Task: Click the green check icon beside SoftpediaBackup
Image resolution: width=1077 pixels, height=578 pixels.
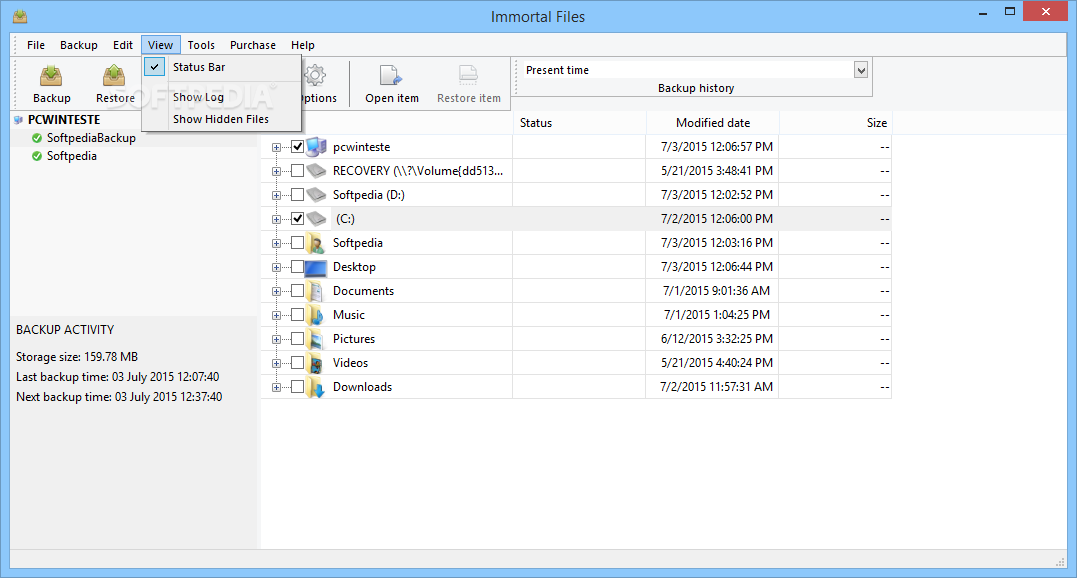Action: pyautogui.click(x=37, y=138)
